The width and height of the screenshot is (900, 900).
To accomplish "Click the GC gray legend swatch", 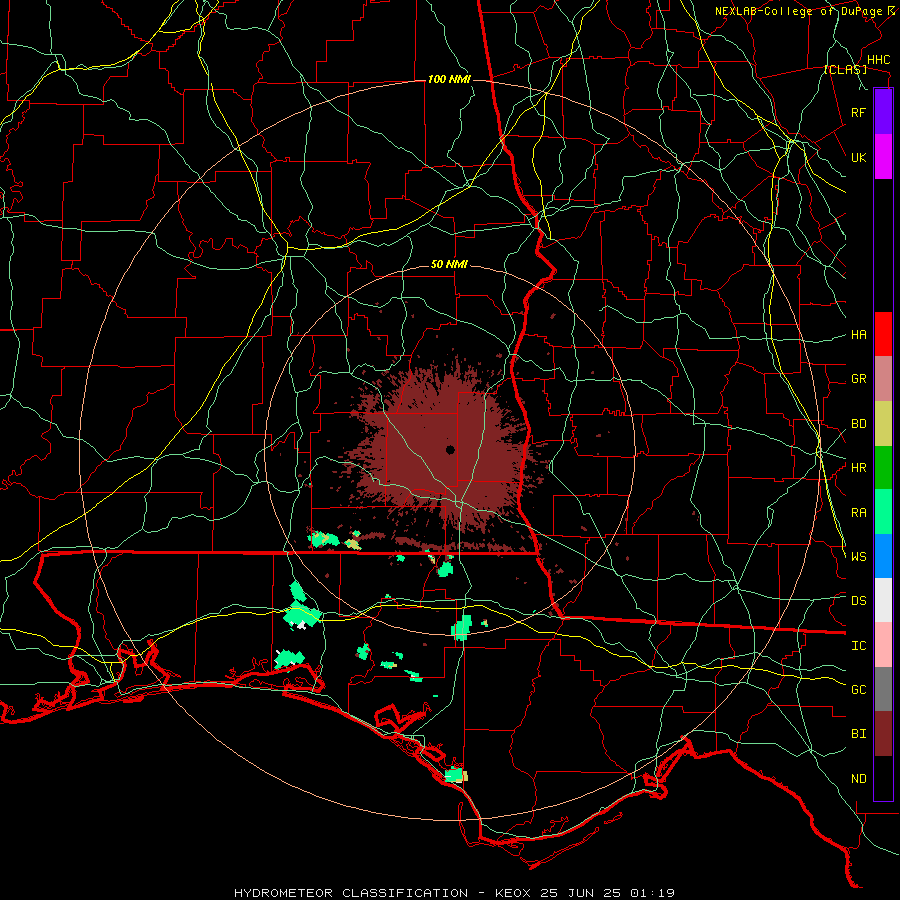I will click(x=883, y=689).
